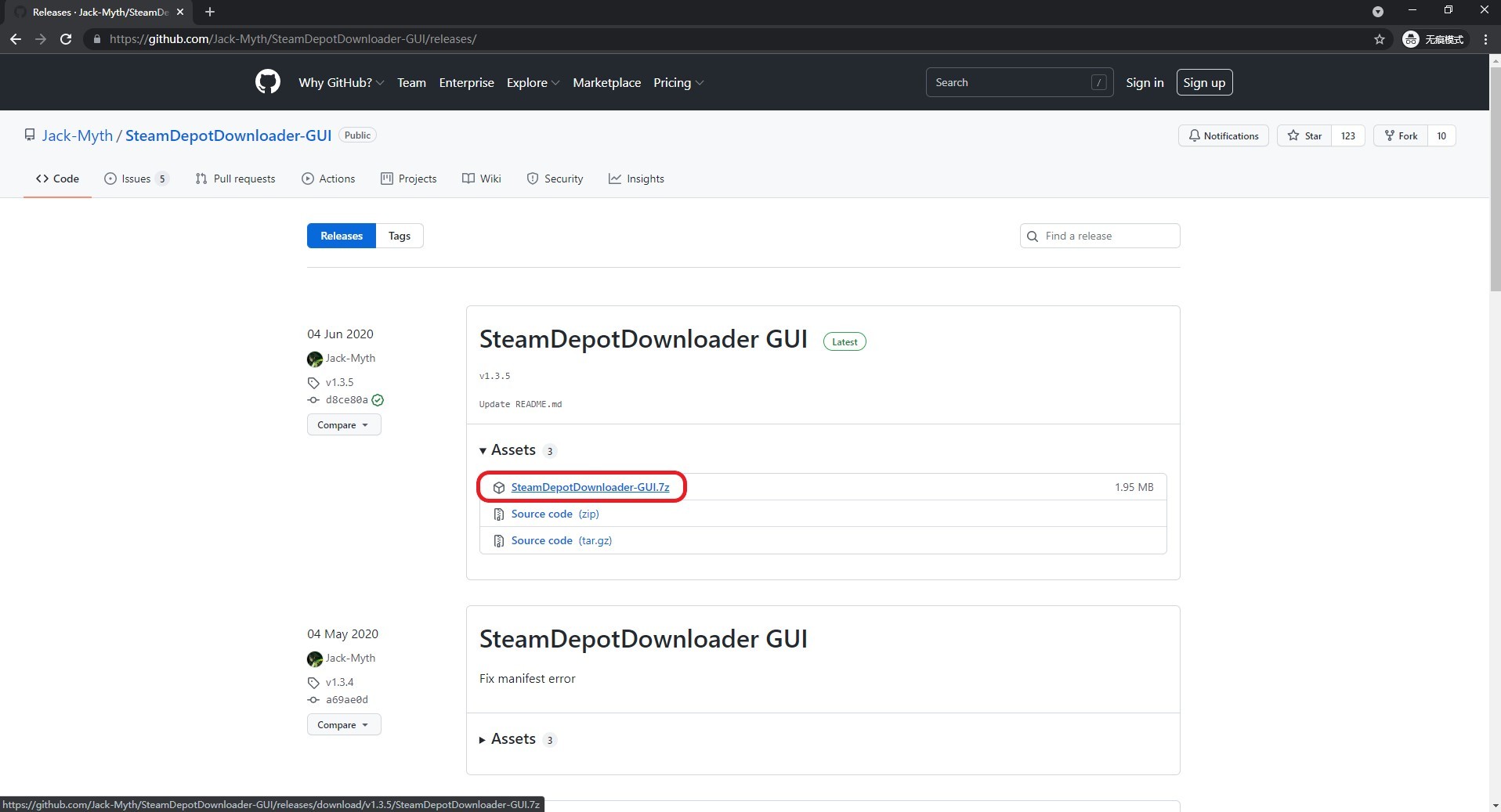Viewport: 1501px width, 812px height.
Task: Open the Code tab
Action: [57, 179]
